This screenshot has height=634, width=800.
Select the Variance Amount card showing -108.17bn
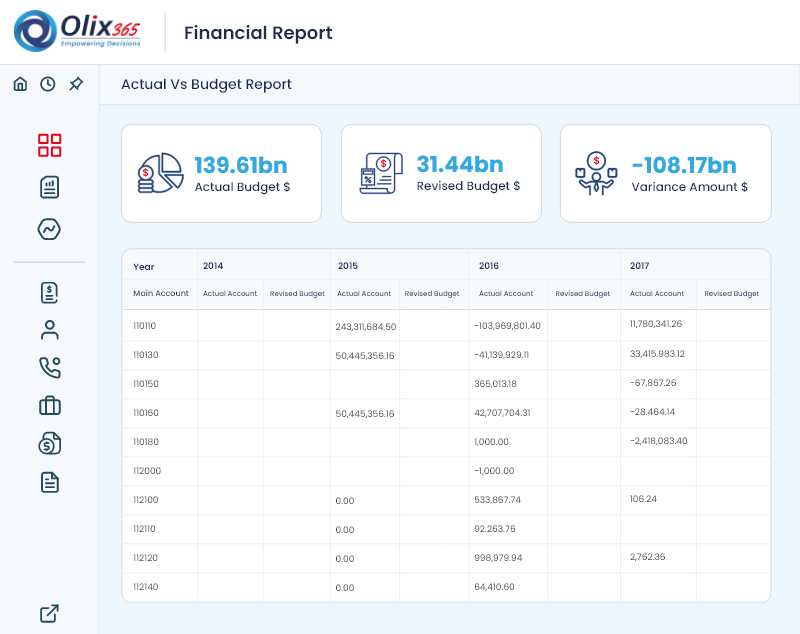pos(665,172)
